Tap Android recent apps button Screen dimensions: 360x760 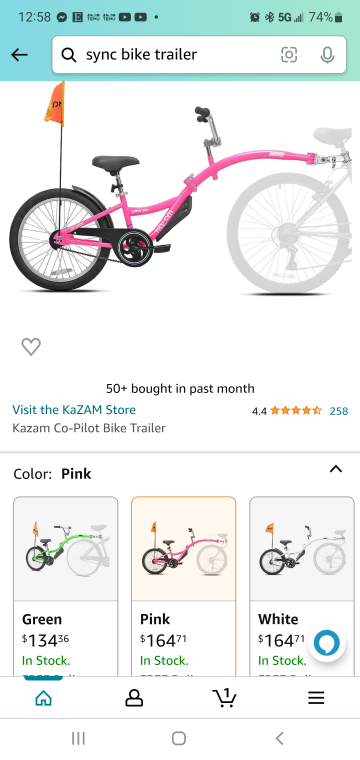[x=78, y=738]
